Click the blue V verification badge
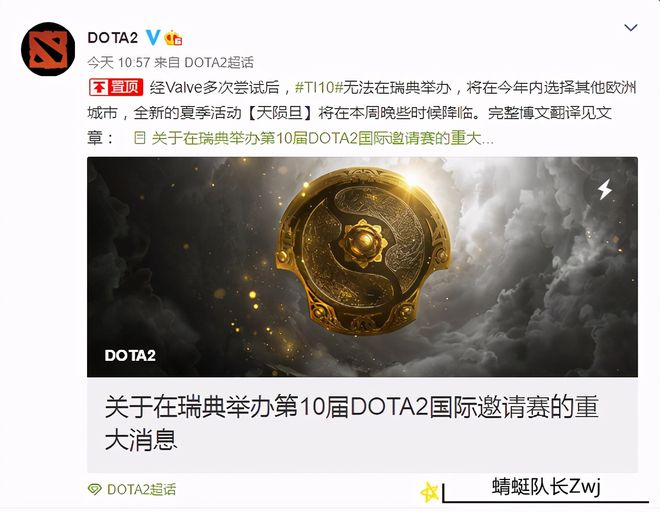The image size is (660, 512). 153,37
